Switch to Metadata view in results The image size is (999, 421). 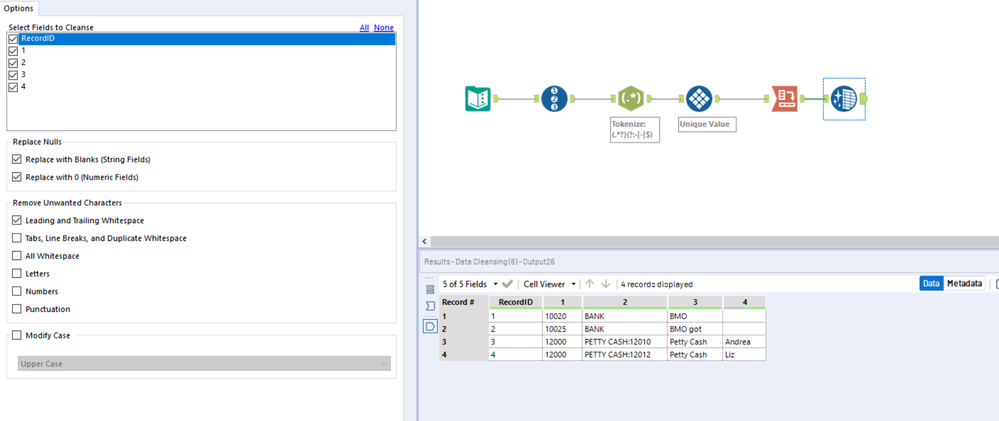(964, 283)
